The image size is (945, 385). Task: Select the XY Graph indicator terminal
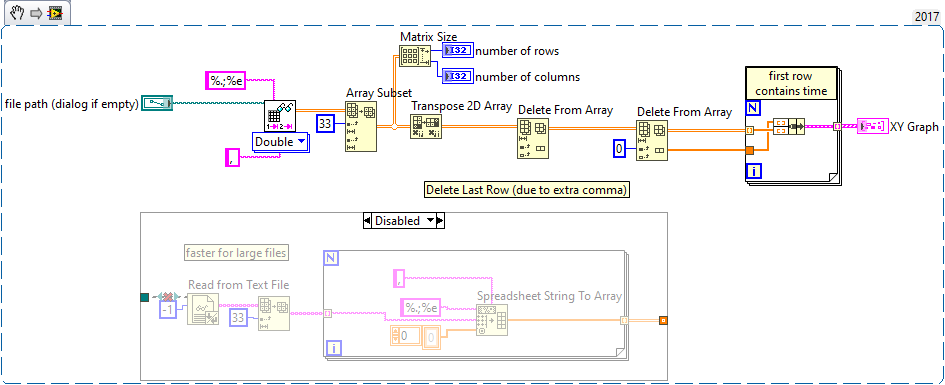pyautogui.click(x=873, y=126)
